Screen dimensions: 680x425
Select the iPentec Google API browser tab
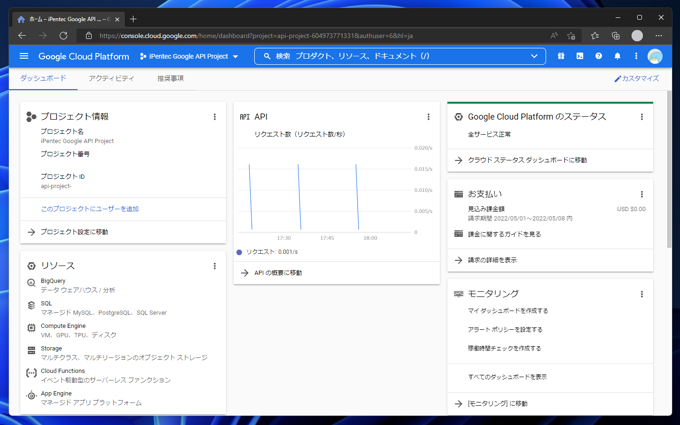[x=69, y=19]
